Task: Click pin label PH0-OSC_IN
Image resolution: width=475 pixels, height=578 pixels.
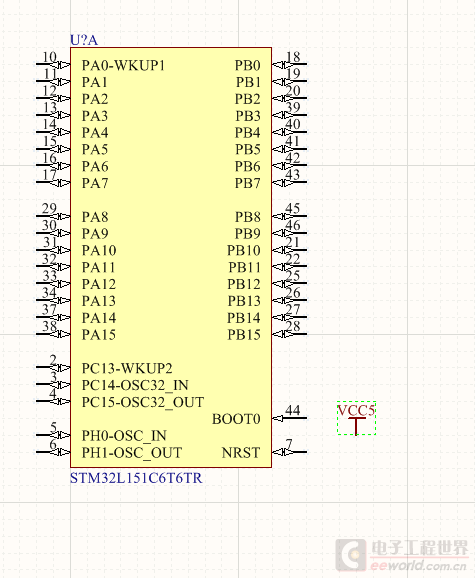Action: tap(124, 436)
